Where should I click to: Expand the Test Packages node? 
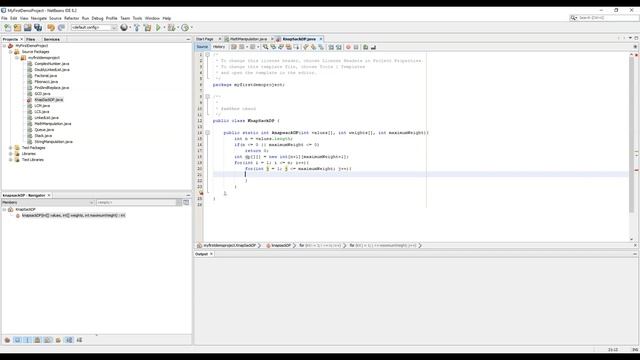(11, 148)
